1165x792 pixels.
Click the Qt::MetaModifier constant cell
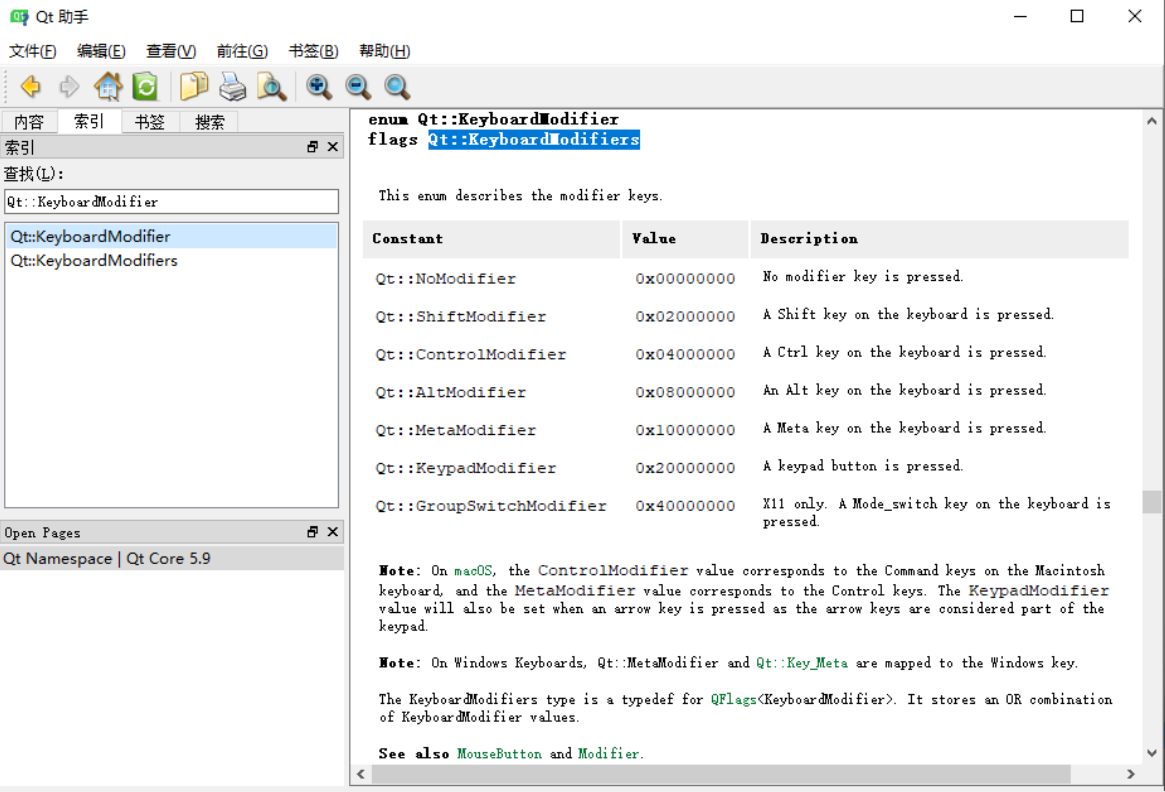(x=455, y=430)
